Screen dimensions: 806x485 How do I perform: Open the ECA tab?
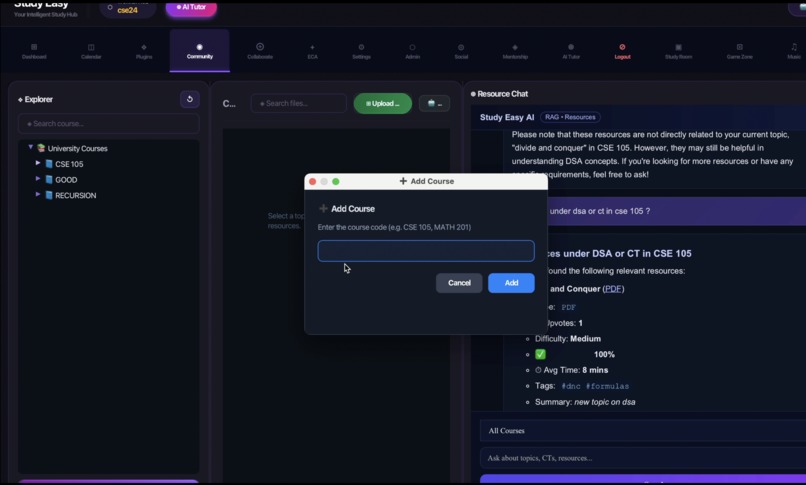[313, 51]
